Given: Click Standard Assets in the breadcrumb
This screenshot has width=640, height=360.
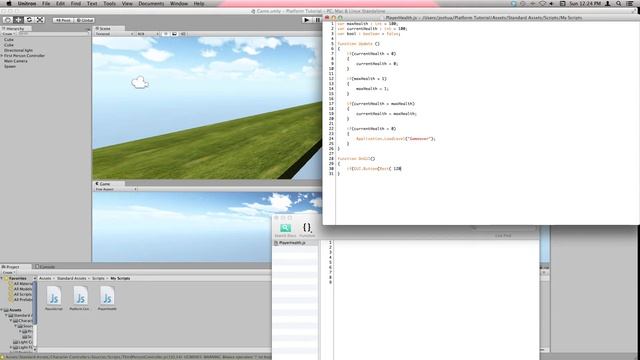Looking at the screenshot, I should point(71,278).
